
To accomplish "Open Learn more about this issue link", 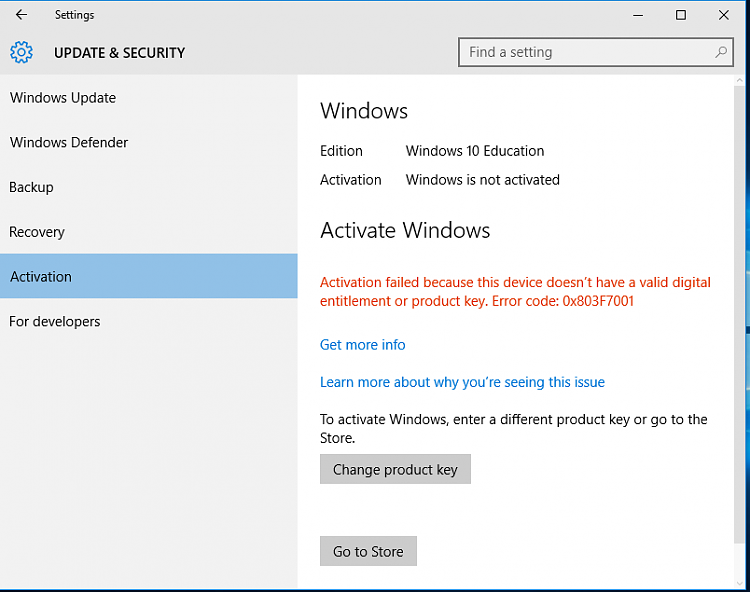I will click(x=462, y=382).
